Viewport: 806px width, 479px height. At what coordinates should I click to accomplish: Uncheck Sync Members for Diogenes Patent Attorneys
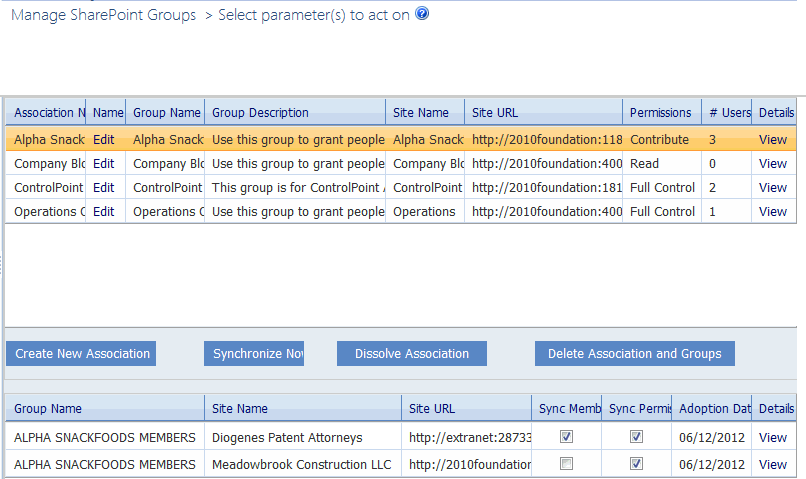tap(567, 437)
